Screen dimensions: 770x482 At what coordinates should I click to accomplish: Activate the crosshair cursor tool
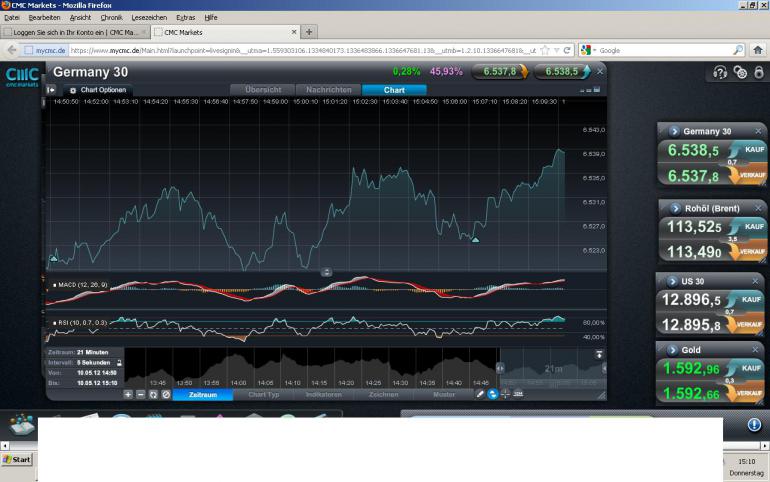[505, 394]
